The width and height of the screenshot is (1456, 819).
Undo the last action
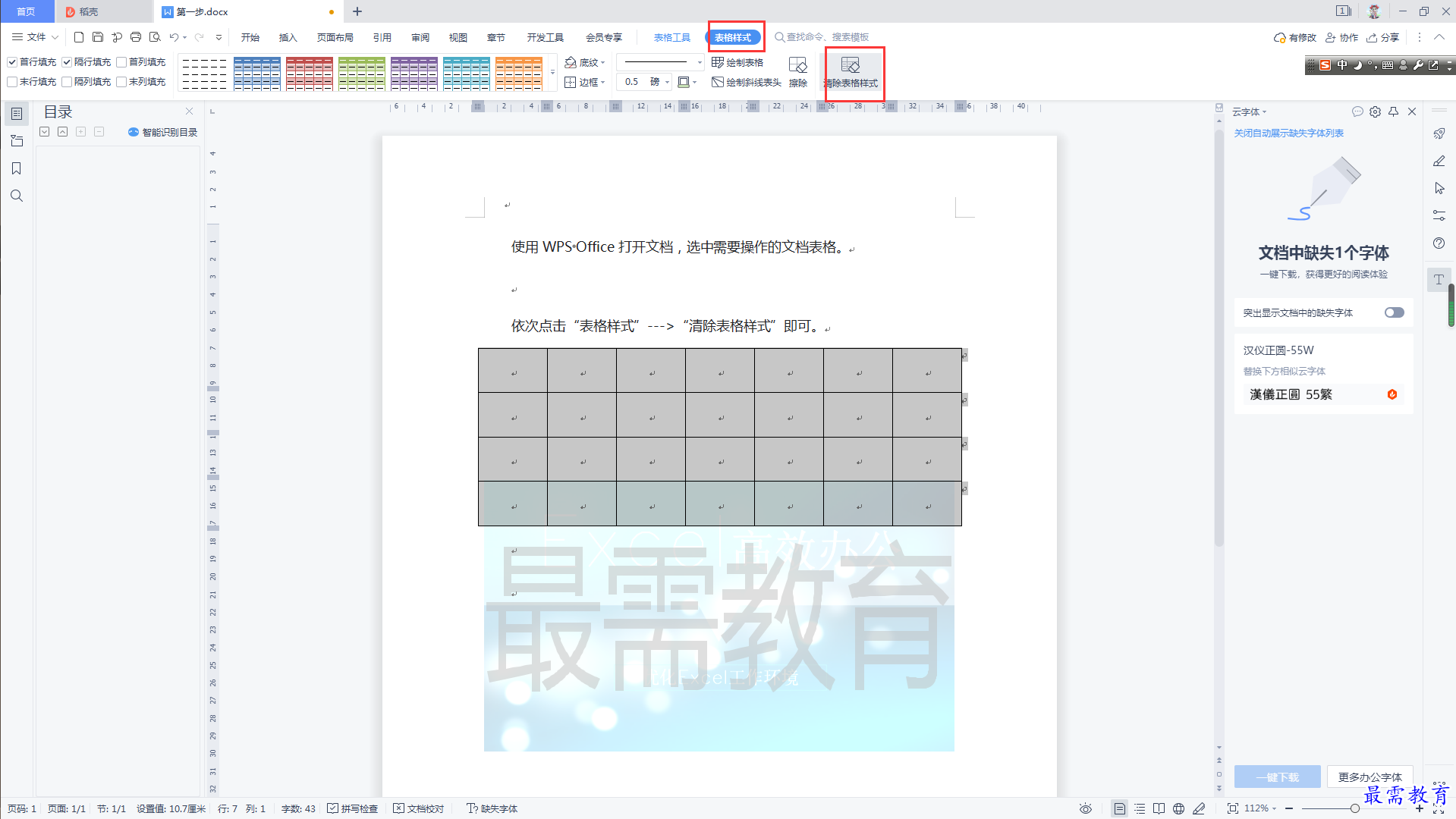click(175, 37)
